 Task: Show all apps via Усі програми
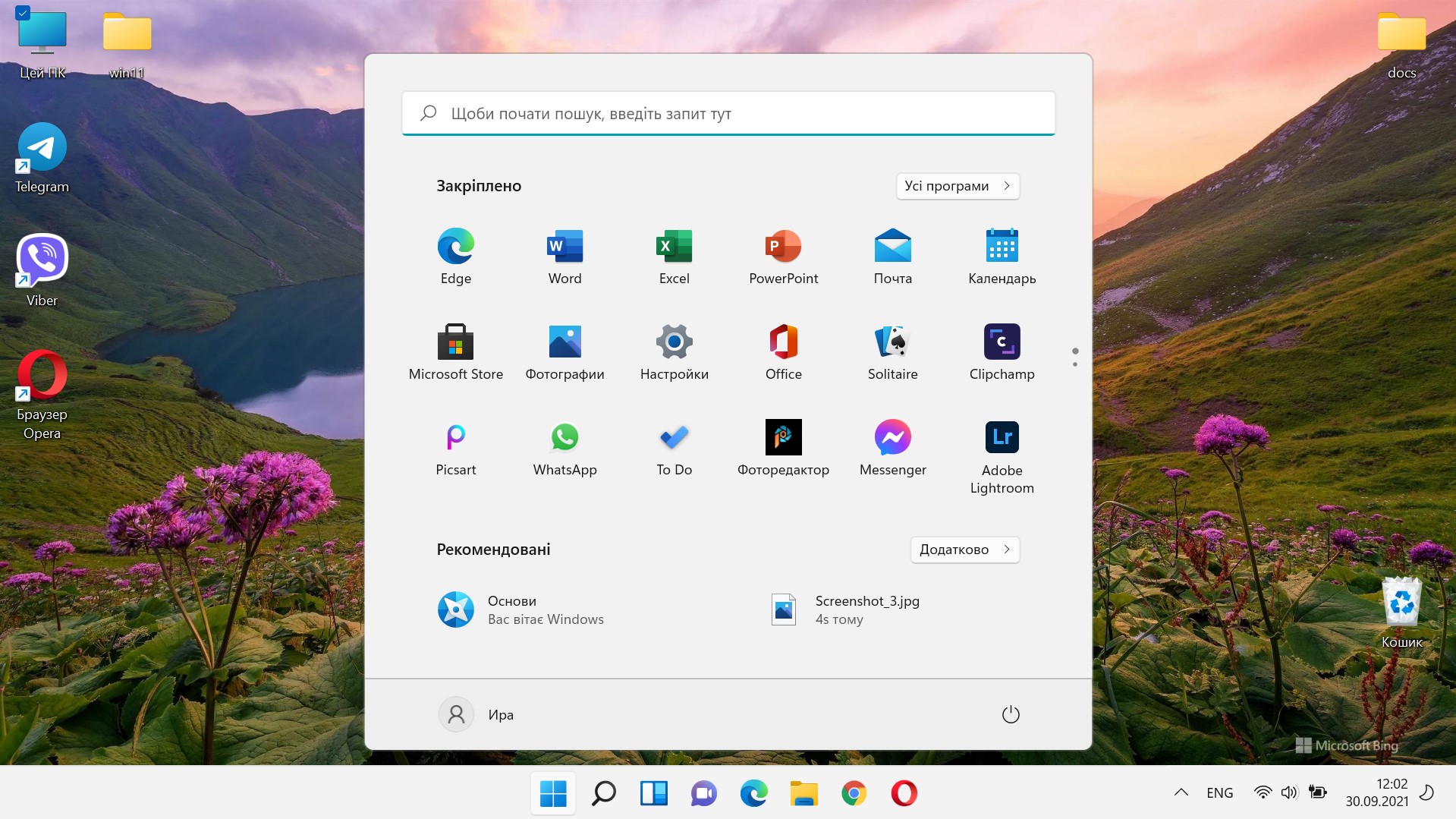coord(958,186)
